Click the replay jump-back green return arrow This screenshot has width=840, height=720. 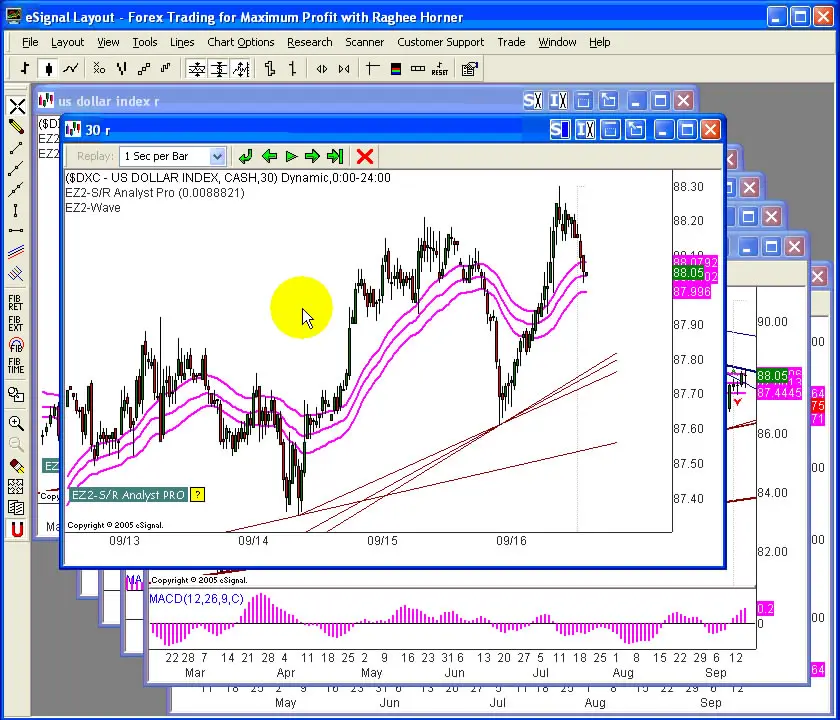(x=245, y=156)
